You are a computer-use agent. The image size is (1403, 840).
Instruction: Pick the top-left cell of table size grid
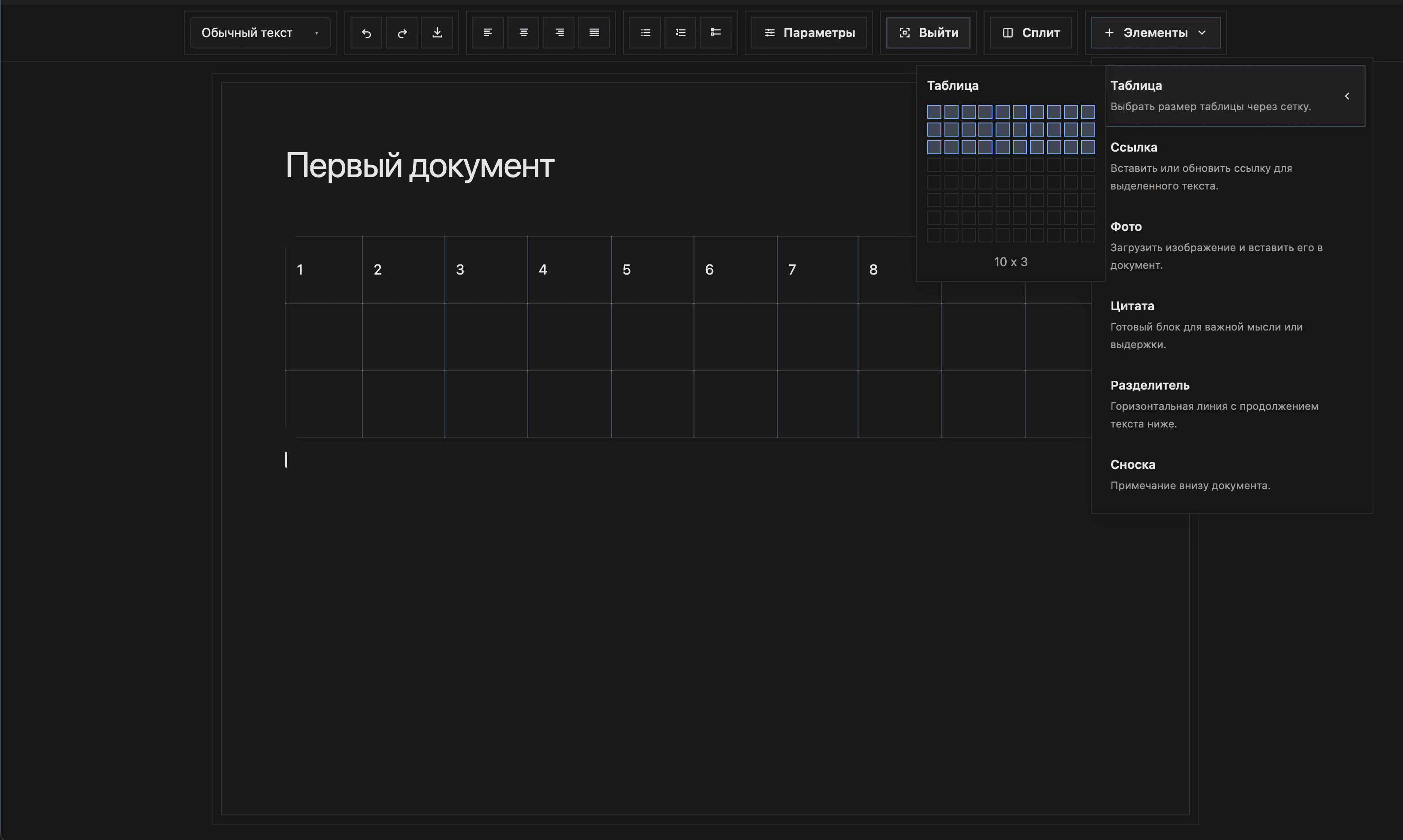(934, 112)
